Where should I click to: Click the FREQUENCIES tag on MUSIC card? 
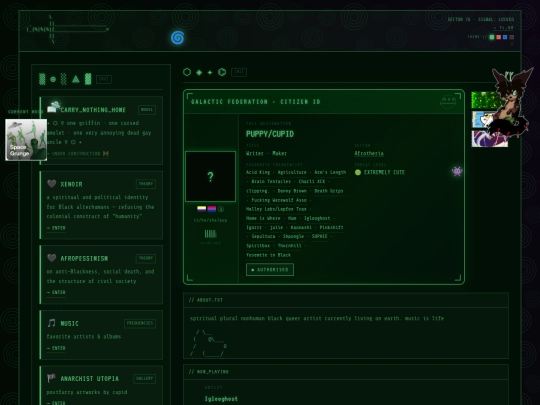click(x=140, y=323)
